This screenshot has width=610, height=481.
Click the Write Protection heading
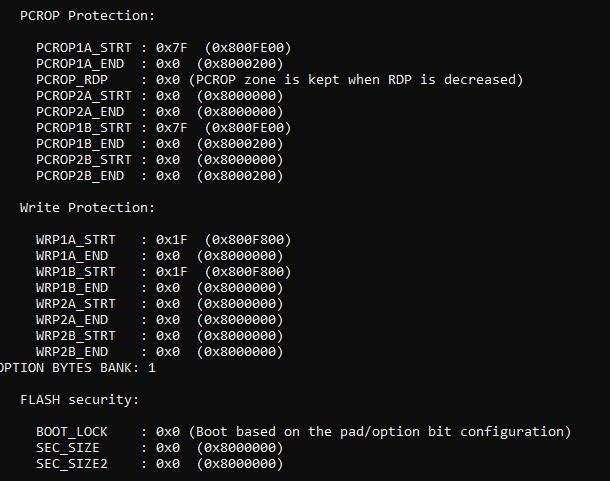pyautogui.click(x=88, y=208)
